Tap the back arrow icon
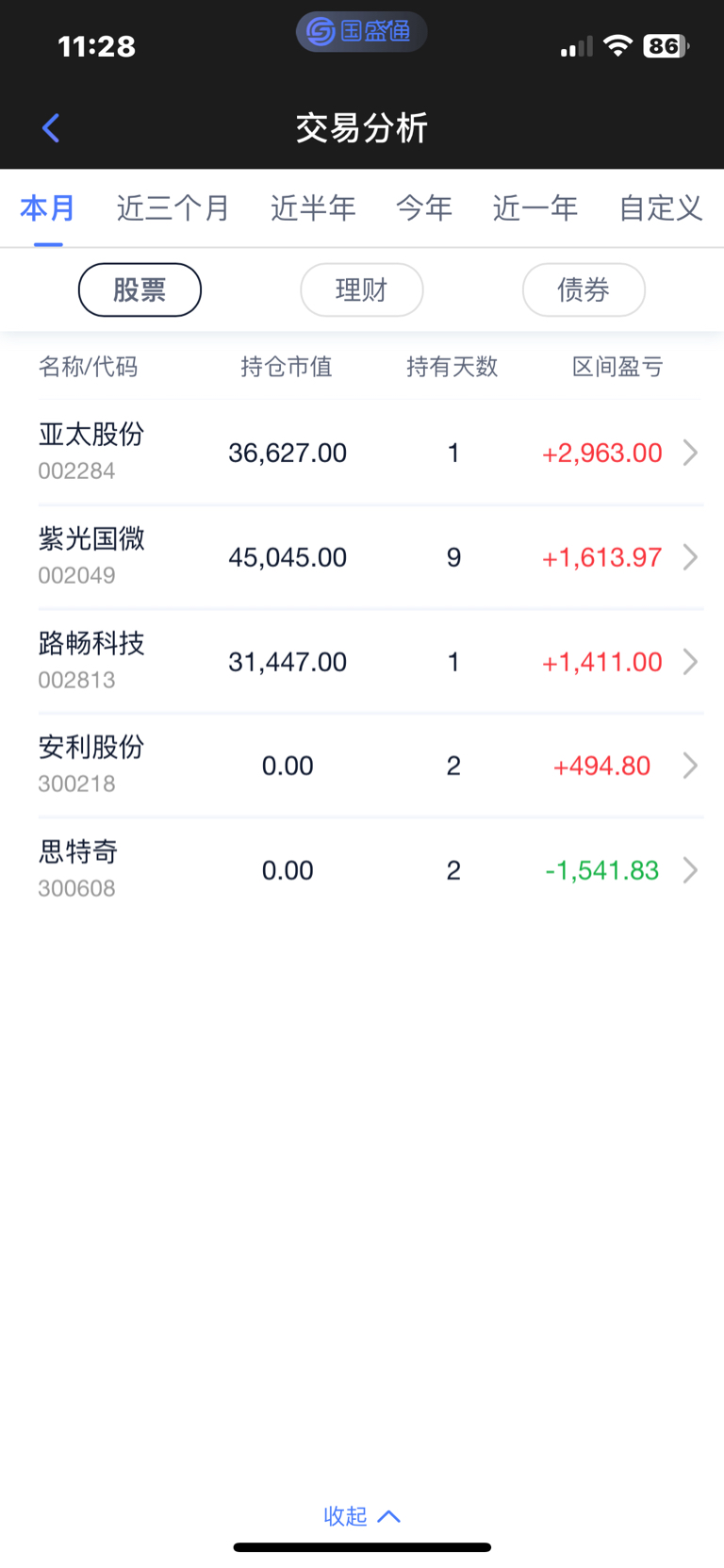724x1568 pixels. pyautogui.click(x=51, y=127)
